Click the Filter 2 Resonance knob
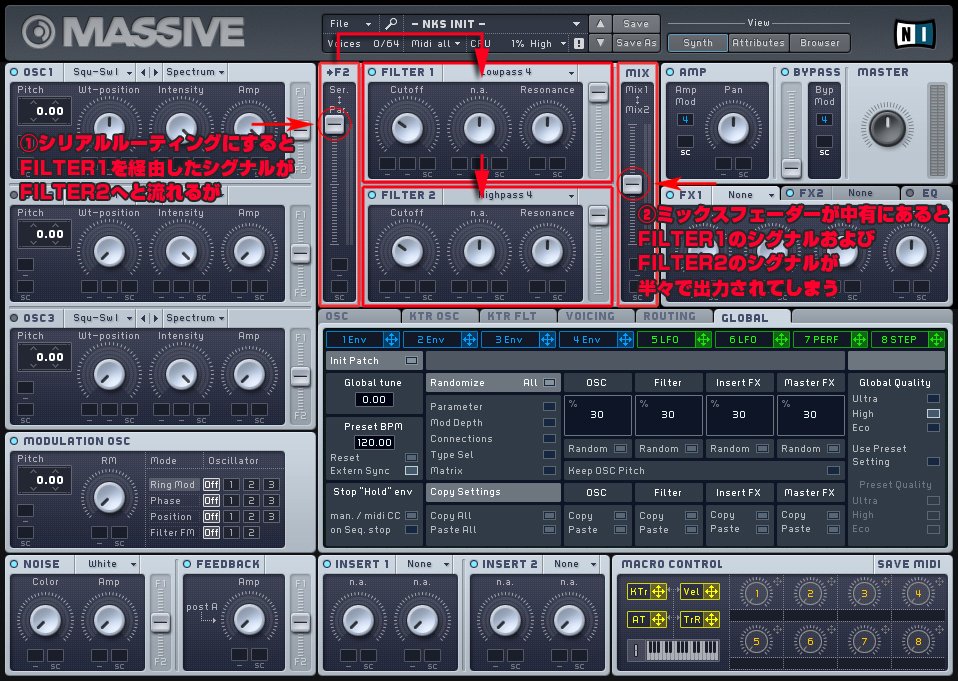This screenshot has width=958, height=681. pos(547,251)
